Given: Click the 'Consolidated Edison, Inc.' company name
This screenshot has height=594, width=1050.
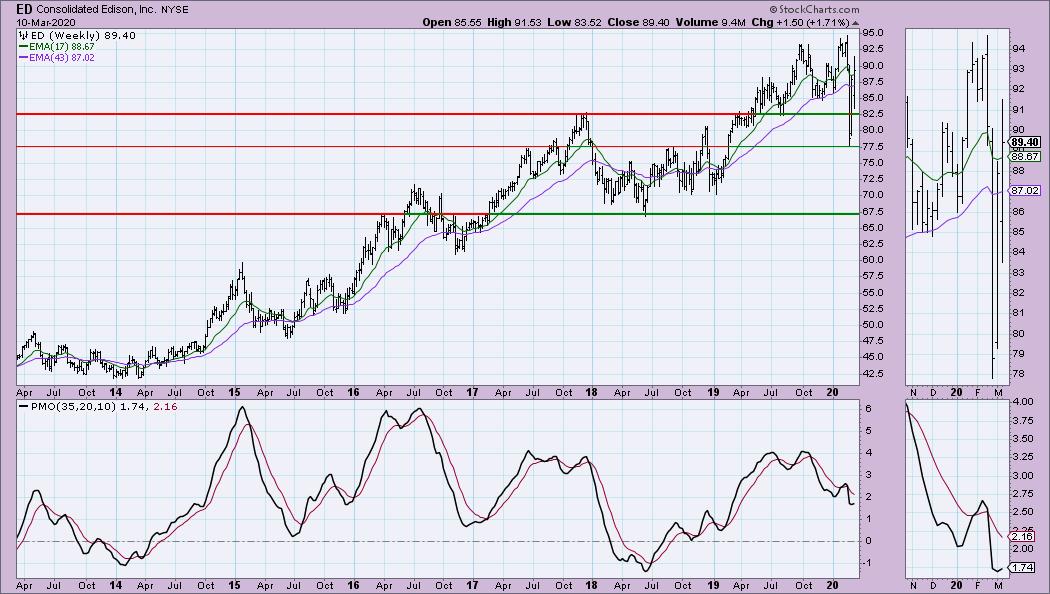Looking at the screenshot, I should [96, 9].
